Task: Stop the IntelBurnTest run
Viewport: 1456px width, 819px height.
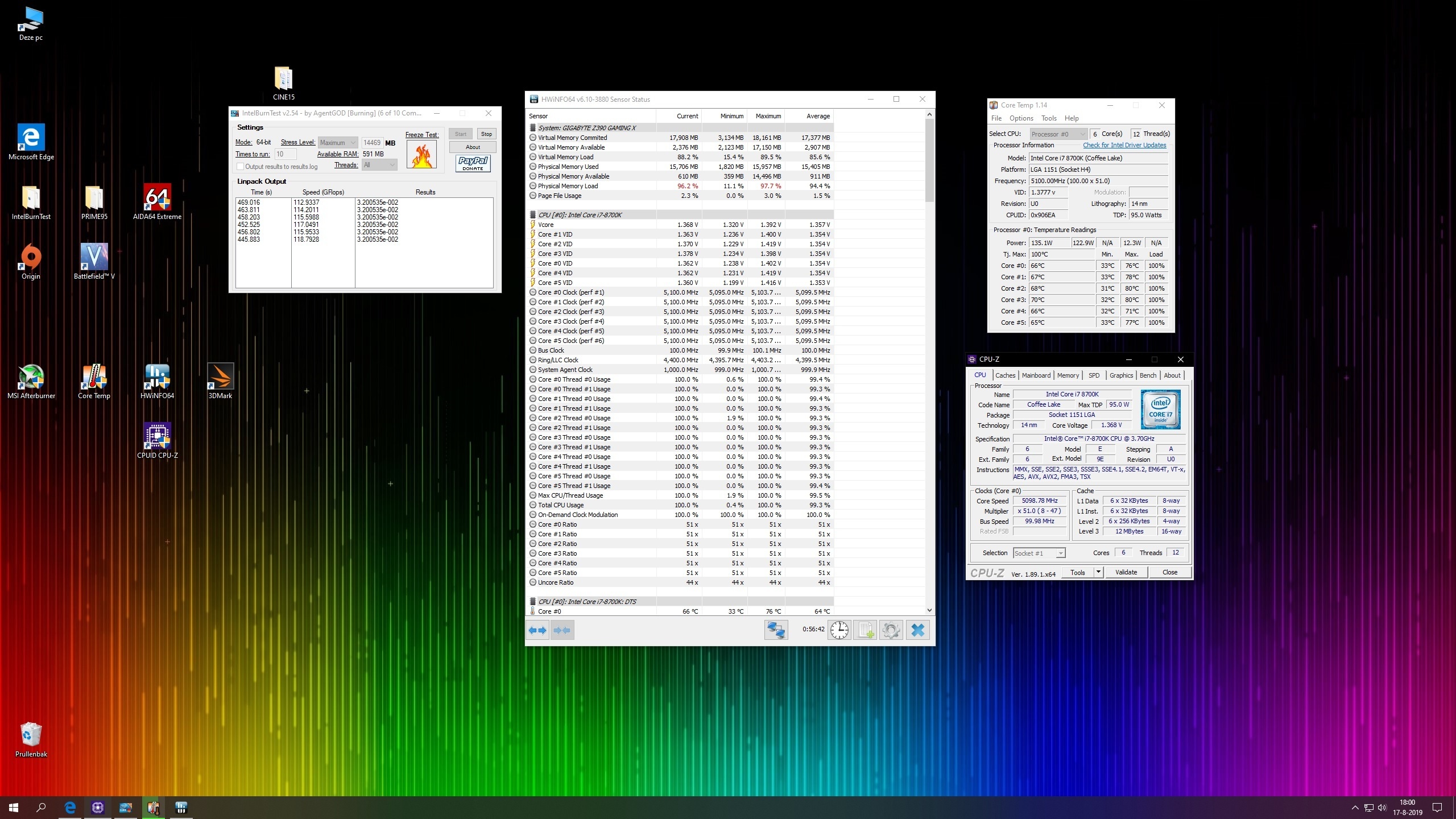Action: click(x=486, y=134)
